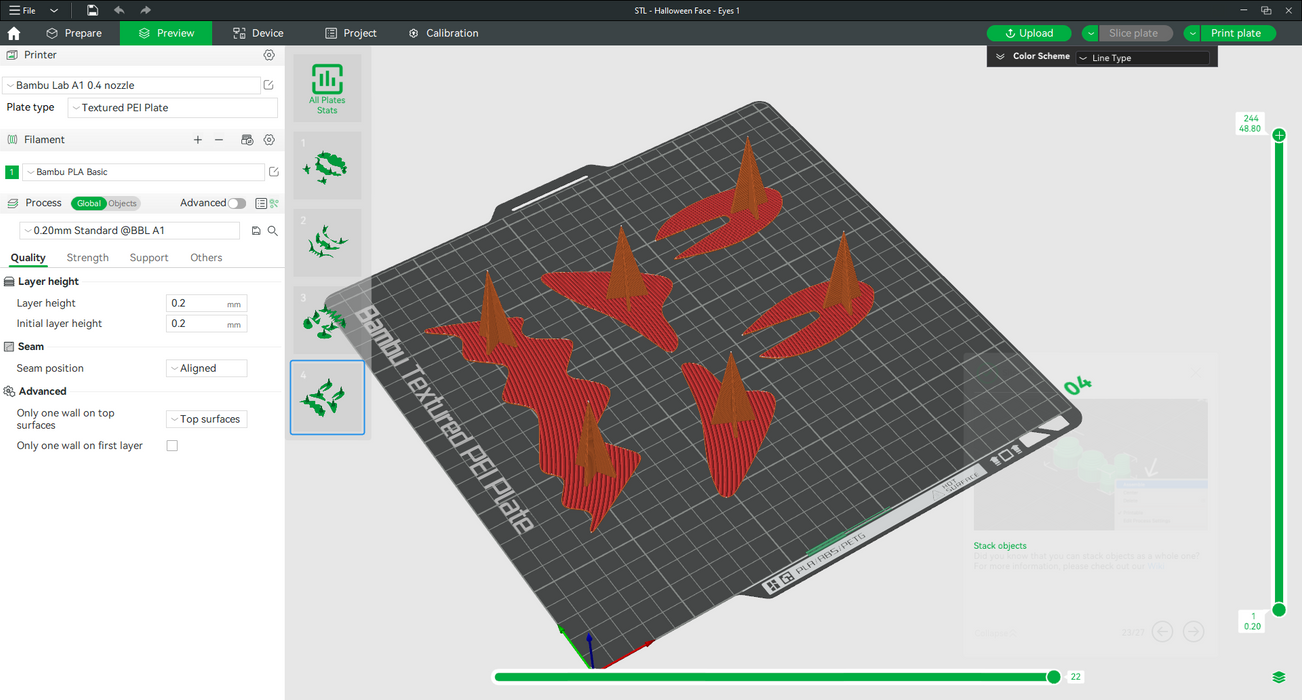
Task: Open the Strength settings tab
Action: click(88, 258)
